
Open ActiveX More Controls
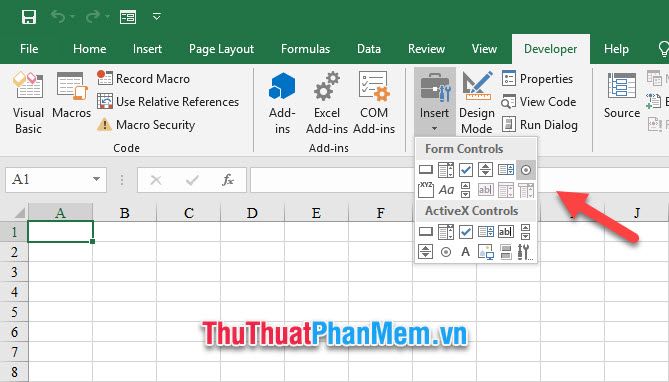click(x=526, y=252)
